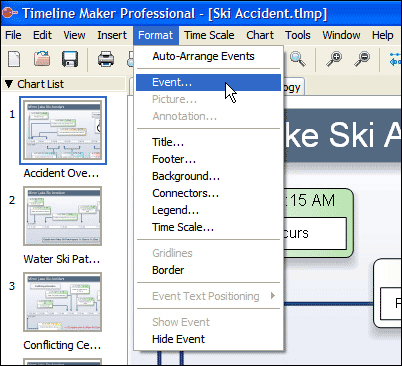
Task: Select the Water Ski Pat... chart thumbnail
Action: pos(63,216)
